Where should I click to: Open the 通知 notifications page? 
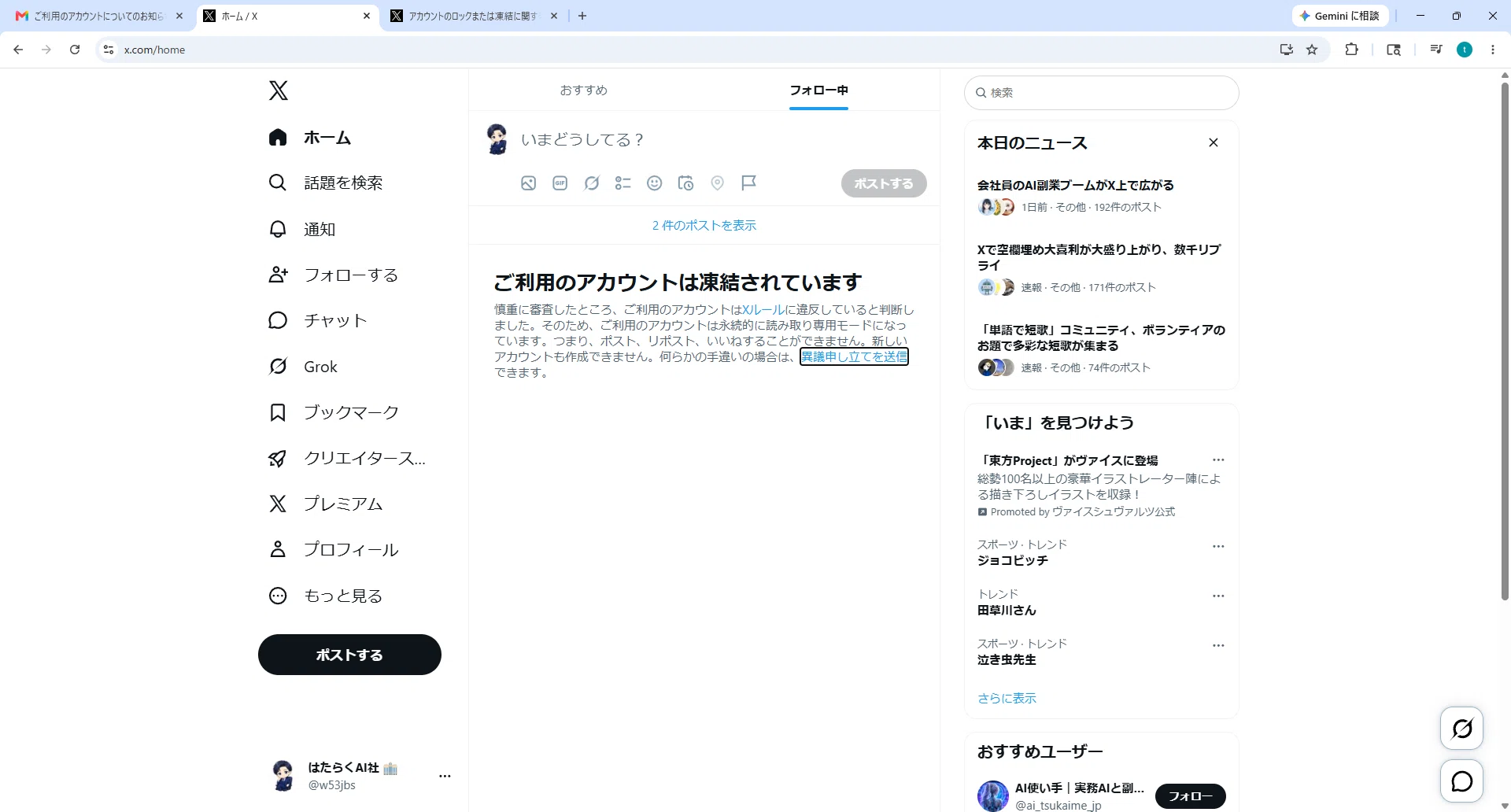point(302,229)
